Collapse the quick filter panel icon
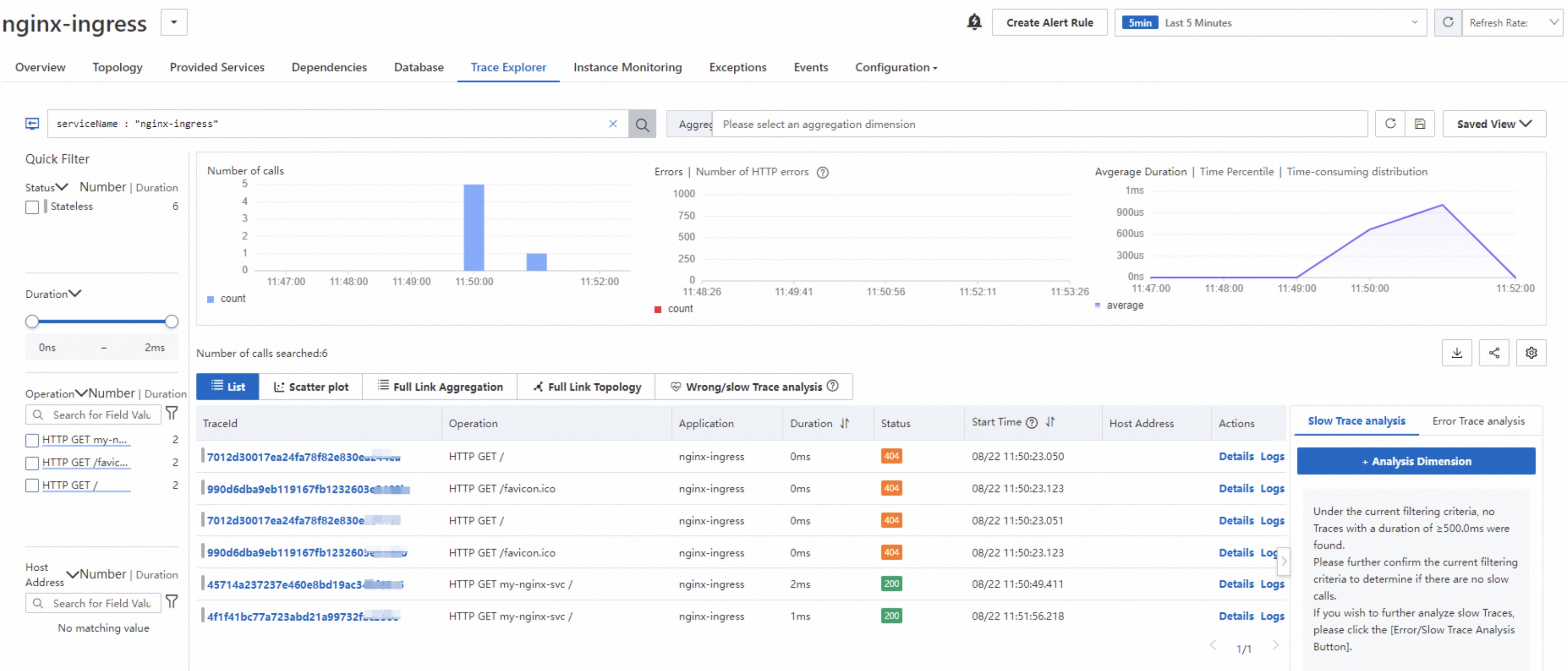 tap(32, 124)
